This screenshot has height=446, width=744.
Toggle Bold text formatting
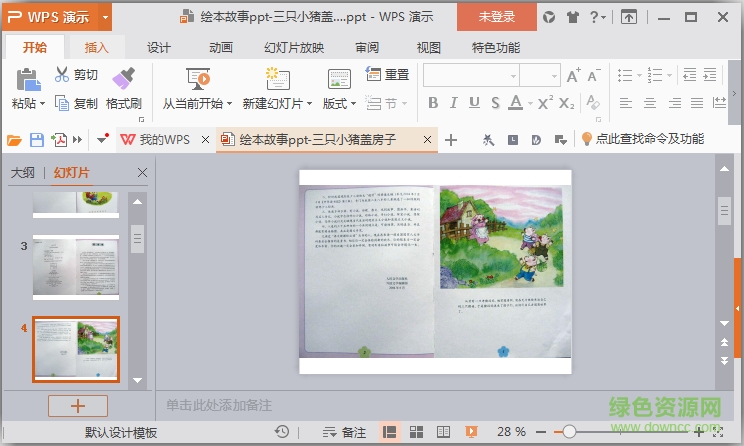[x=433, y=103]
